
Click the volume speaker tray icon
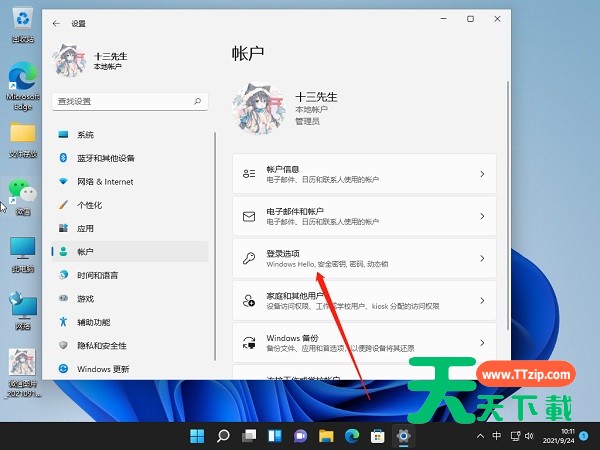click(x=530, y=436)
